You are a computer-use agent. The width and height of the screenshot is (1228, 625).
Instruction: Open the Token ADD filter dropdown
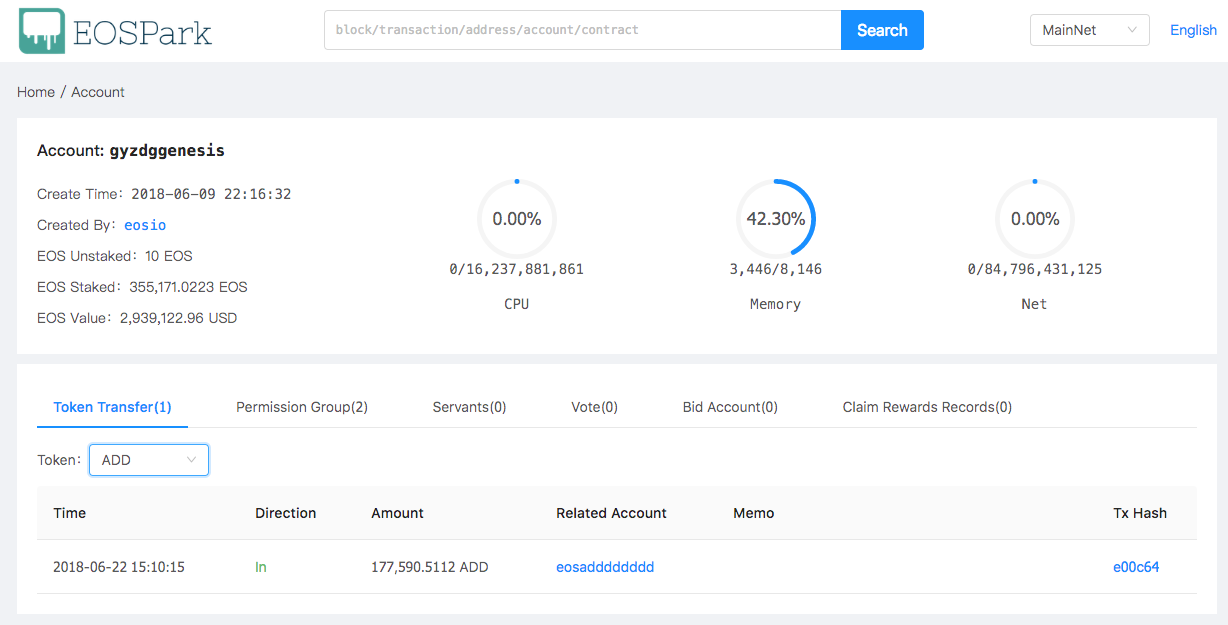tap(148, 459)
